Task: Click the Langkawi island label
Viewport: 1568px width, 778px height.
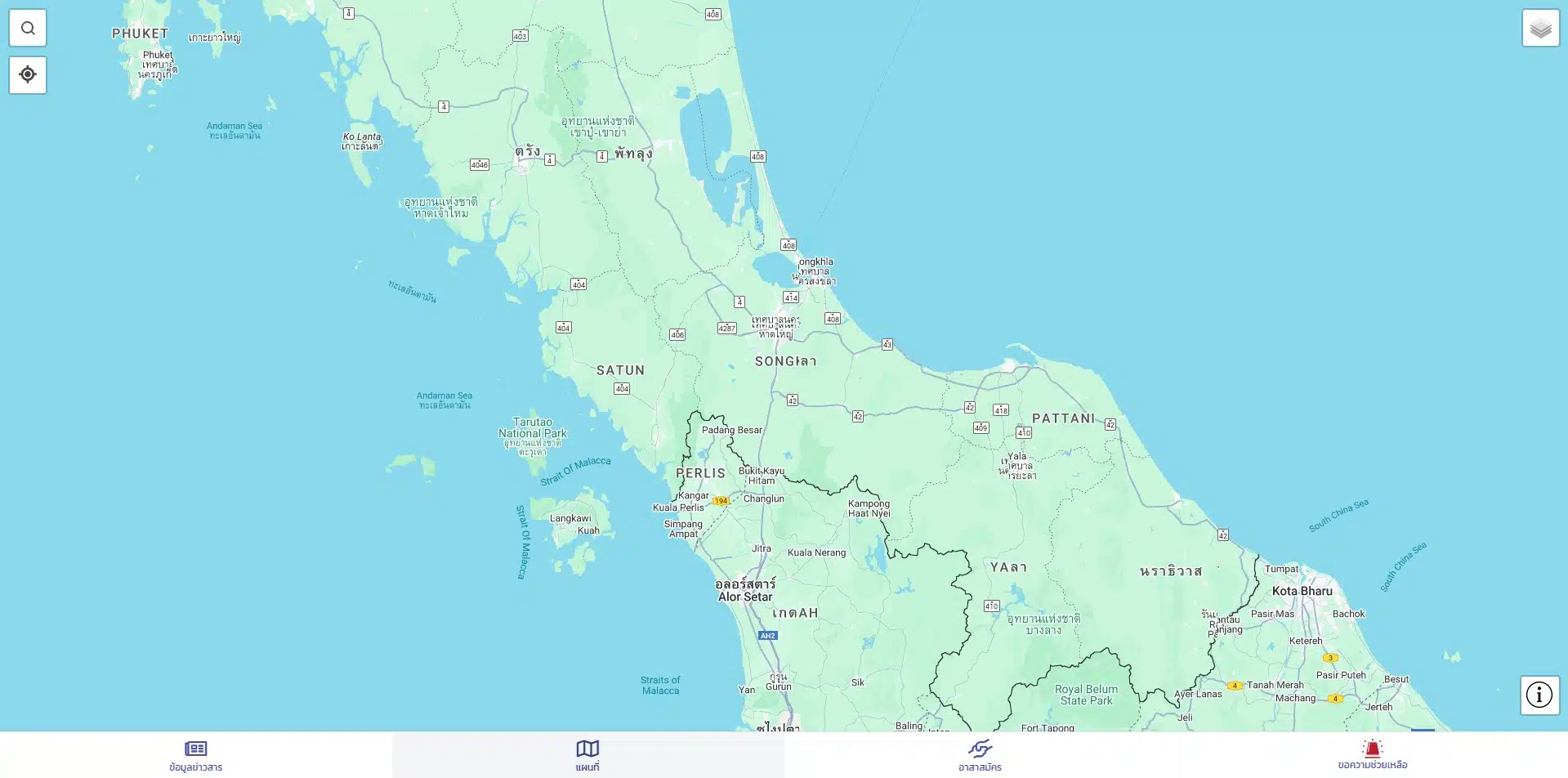Action: pos(570,518)
